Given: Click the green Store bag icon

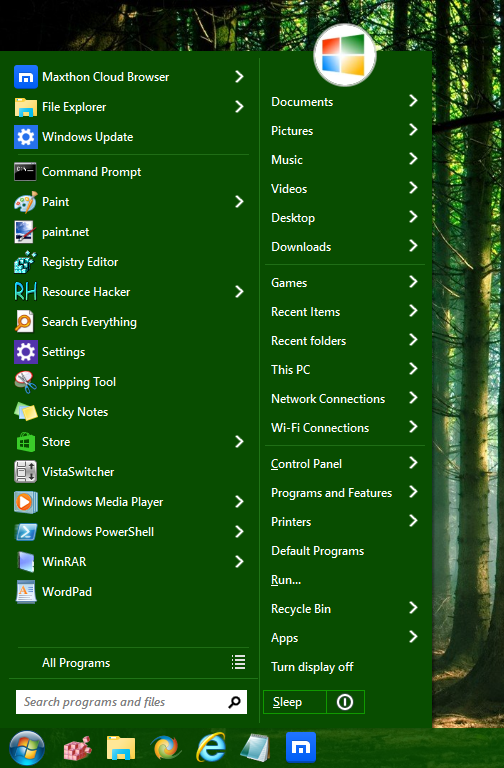Looking at the screenshot, I should coord(25,442).
